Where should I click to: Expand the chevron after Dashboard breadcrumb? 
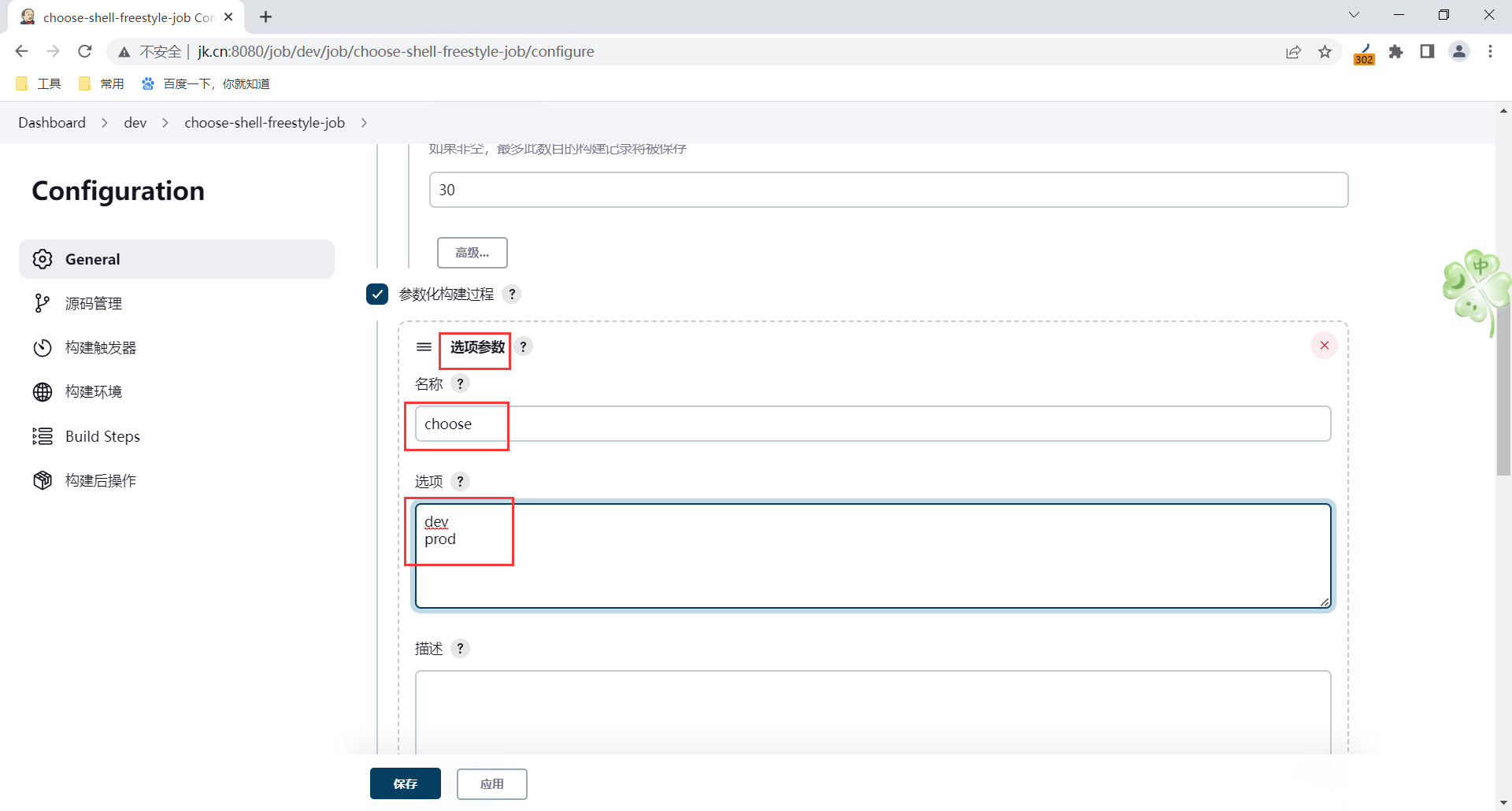[x=105, y=123]
